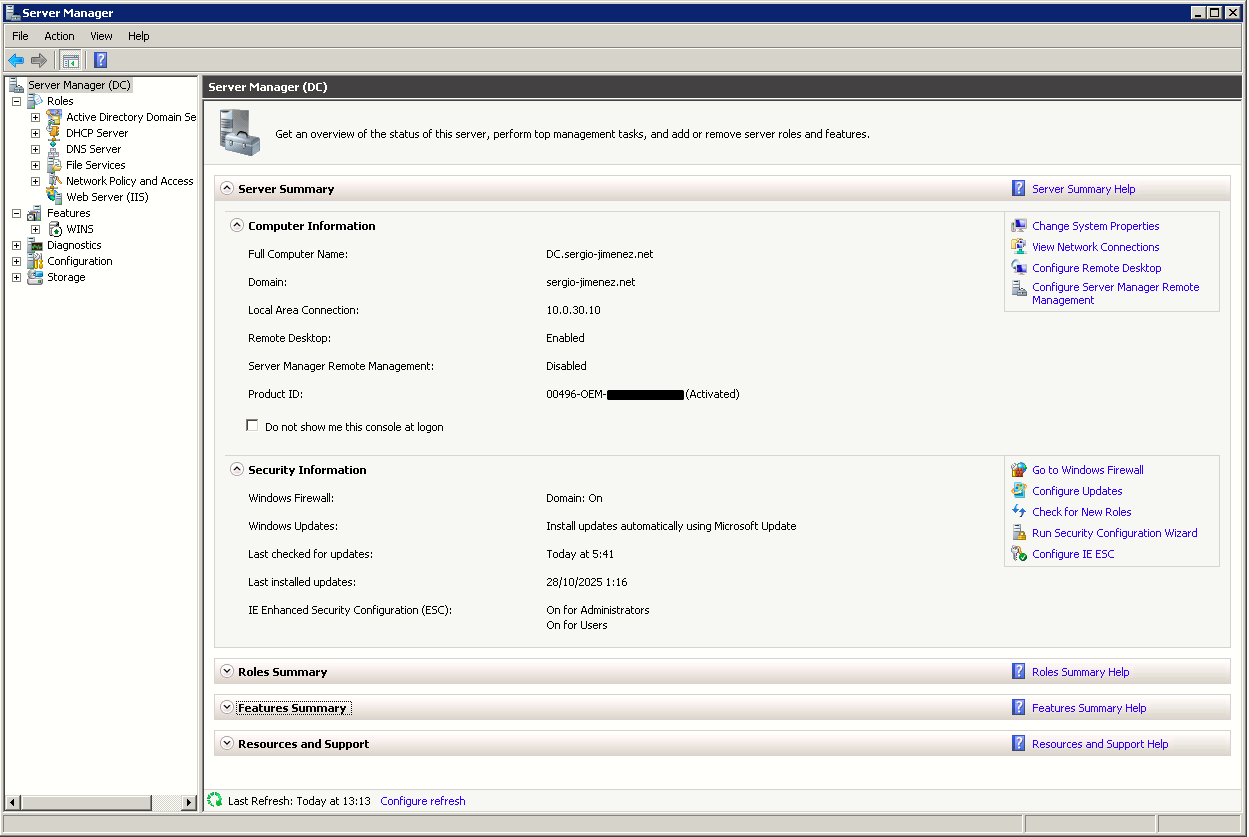
Task: Select the 'Today at 5:41' update check value
Action: [x=580, y=554]
